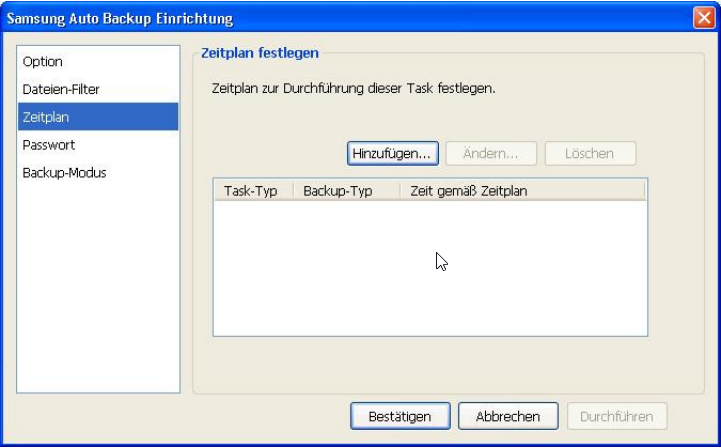Go to the Passwort section
Image resolution: width=721 pixels, height=448 pixels.
97,145
